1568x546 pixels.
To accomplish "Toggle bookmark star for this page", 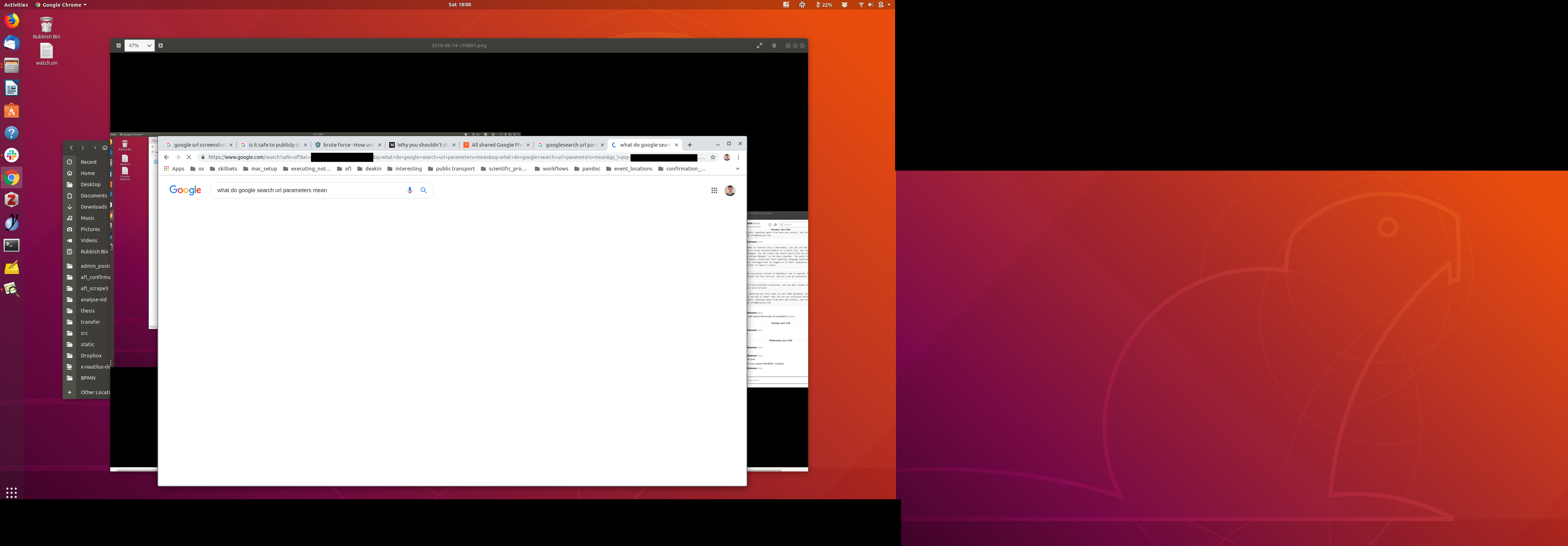I will tap(713, 157).
